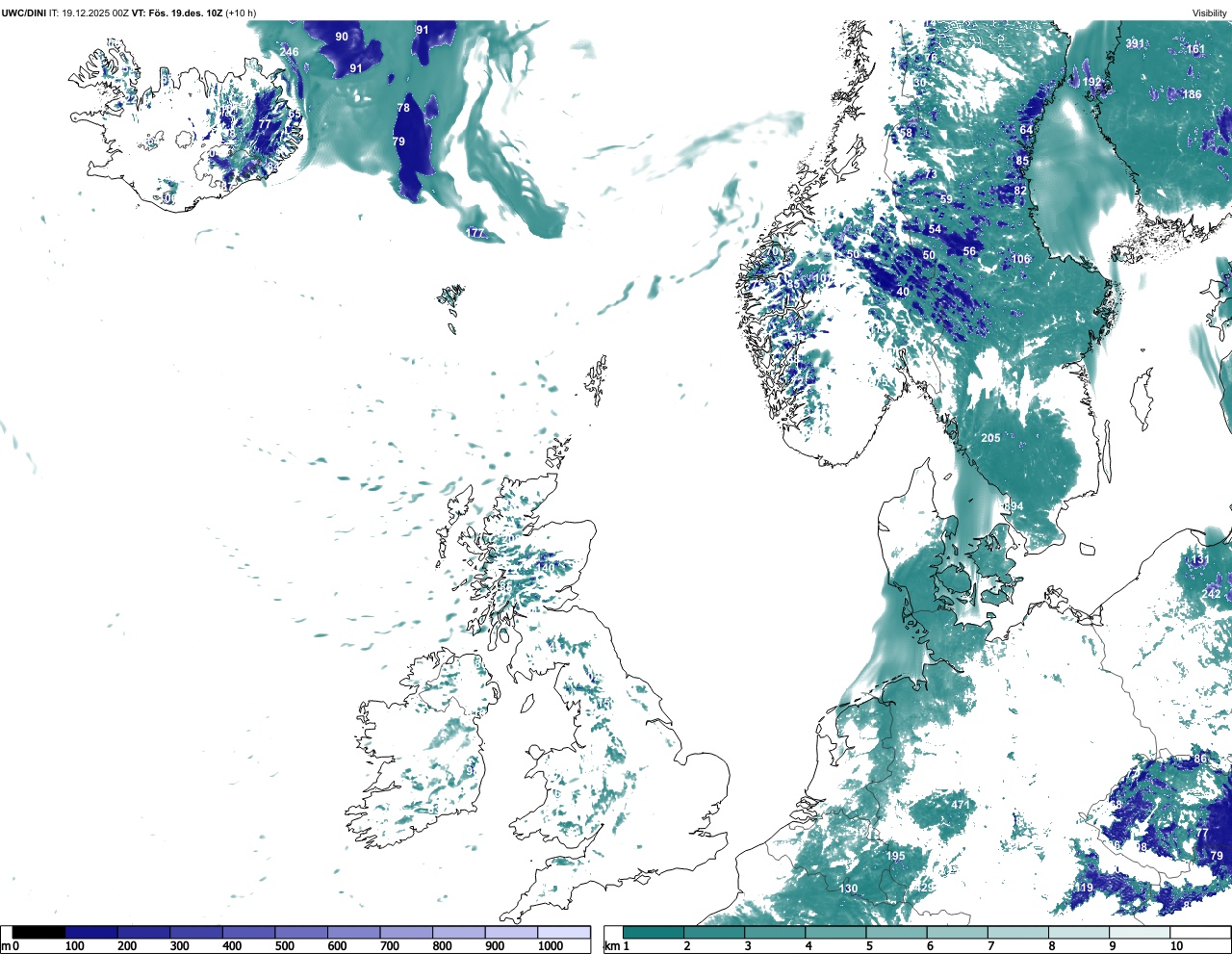The width and height of the screenshot is (1232, 954).
Task: Click the '391' value over northern Finland
Action: (x=1135, y=43)
